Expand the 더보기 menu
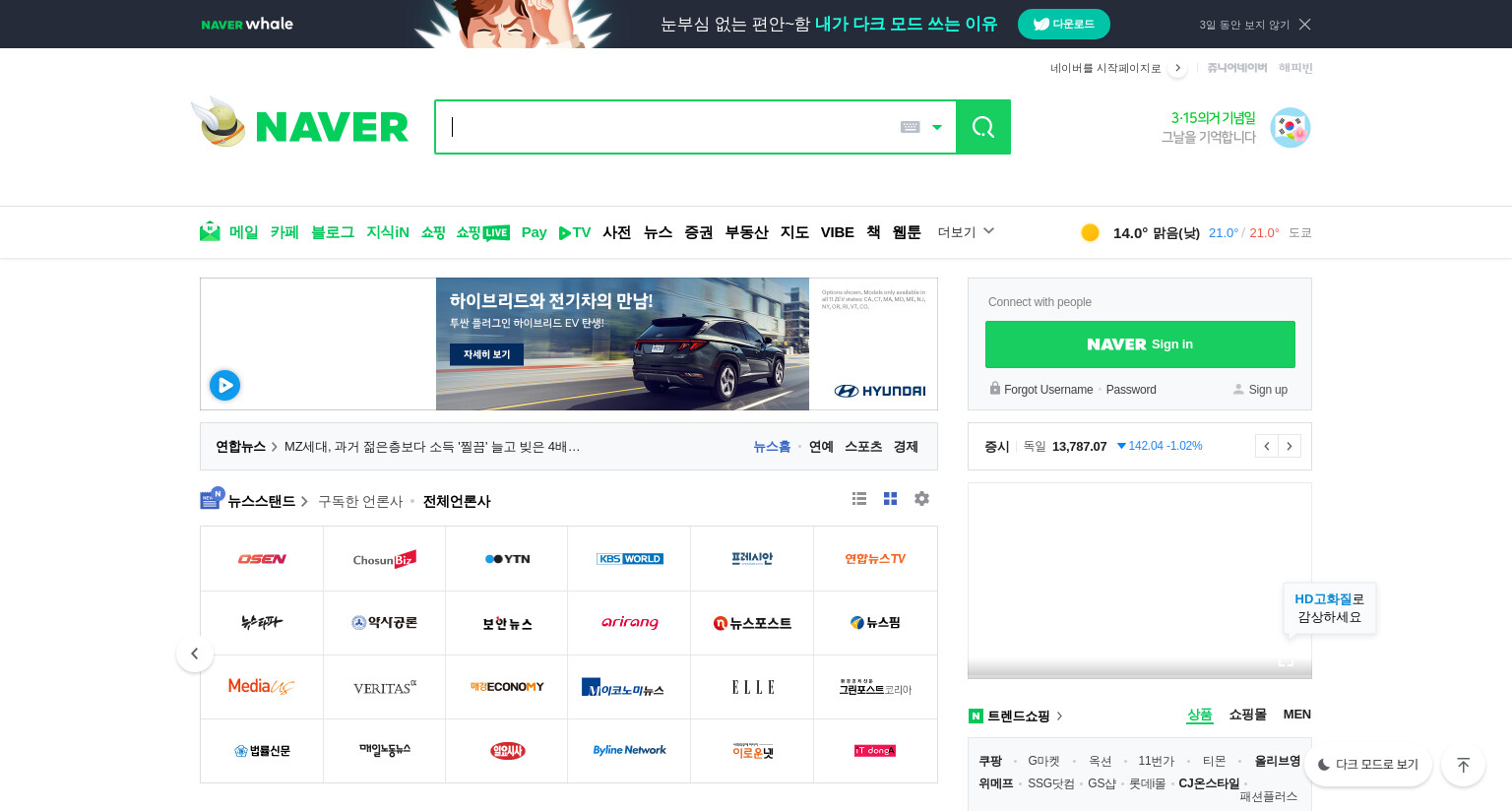The width and height of the screenshot is (1512, 811). point(966,232)
